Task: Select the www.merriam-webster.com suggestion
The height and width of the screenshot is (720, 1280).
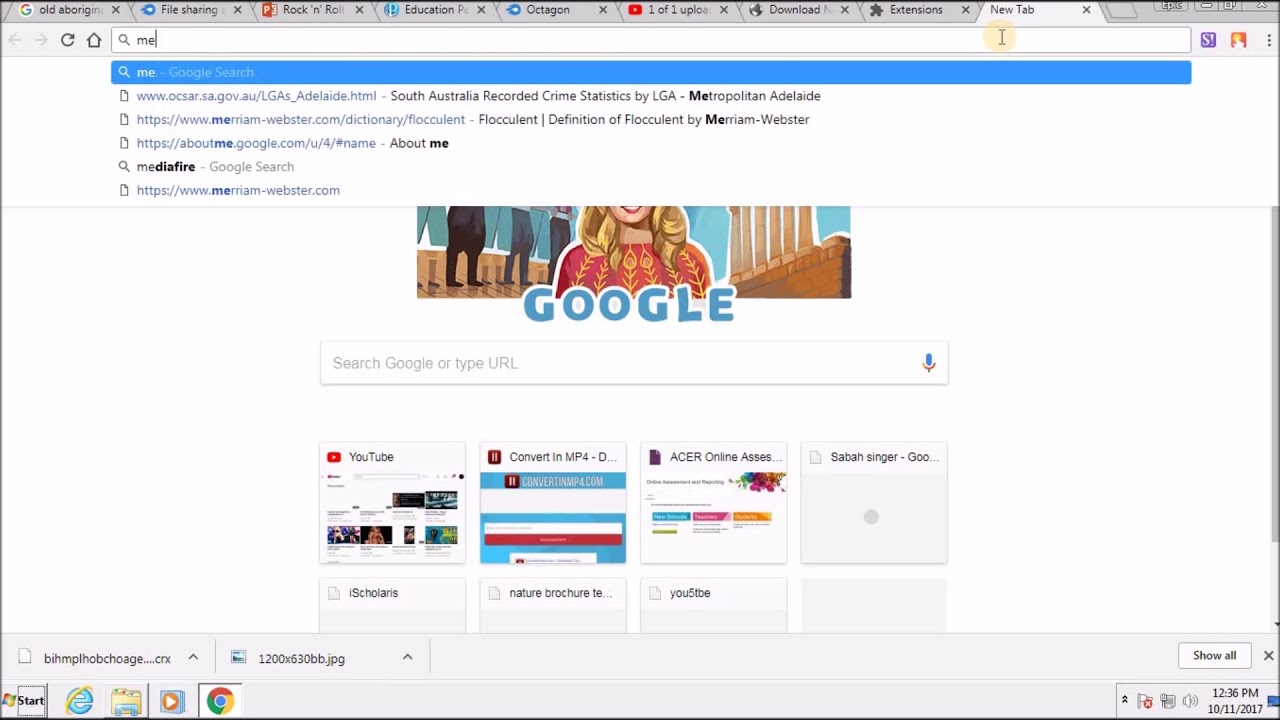Action: pyautogui.click(x=651, y=190)
